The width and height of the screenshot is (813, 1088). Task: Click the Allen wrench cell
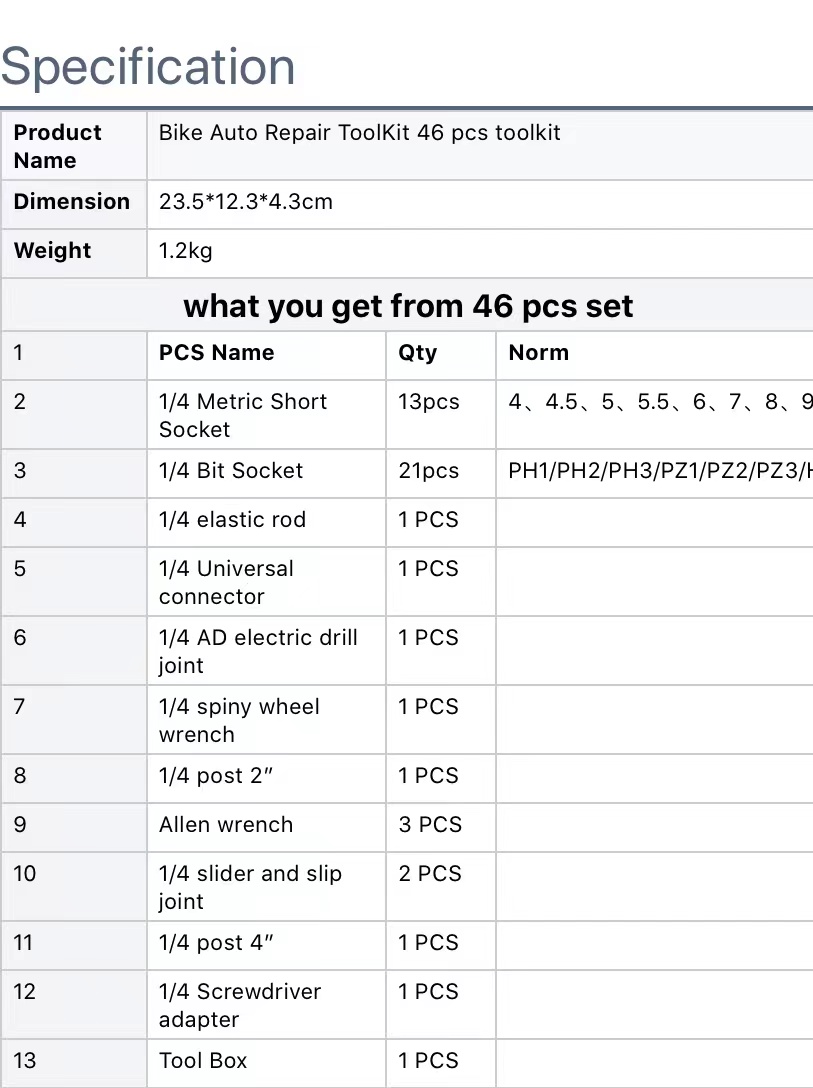266,827
